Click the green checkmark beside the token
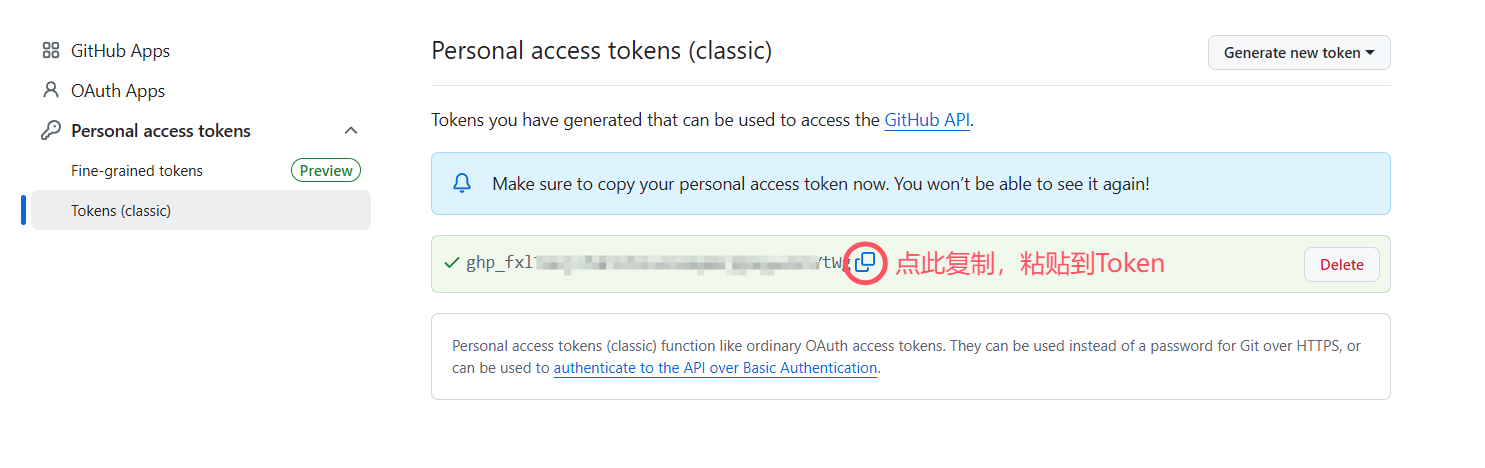Screen dimensions: 1485x468 pos(451,264)
